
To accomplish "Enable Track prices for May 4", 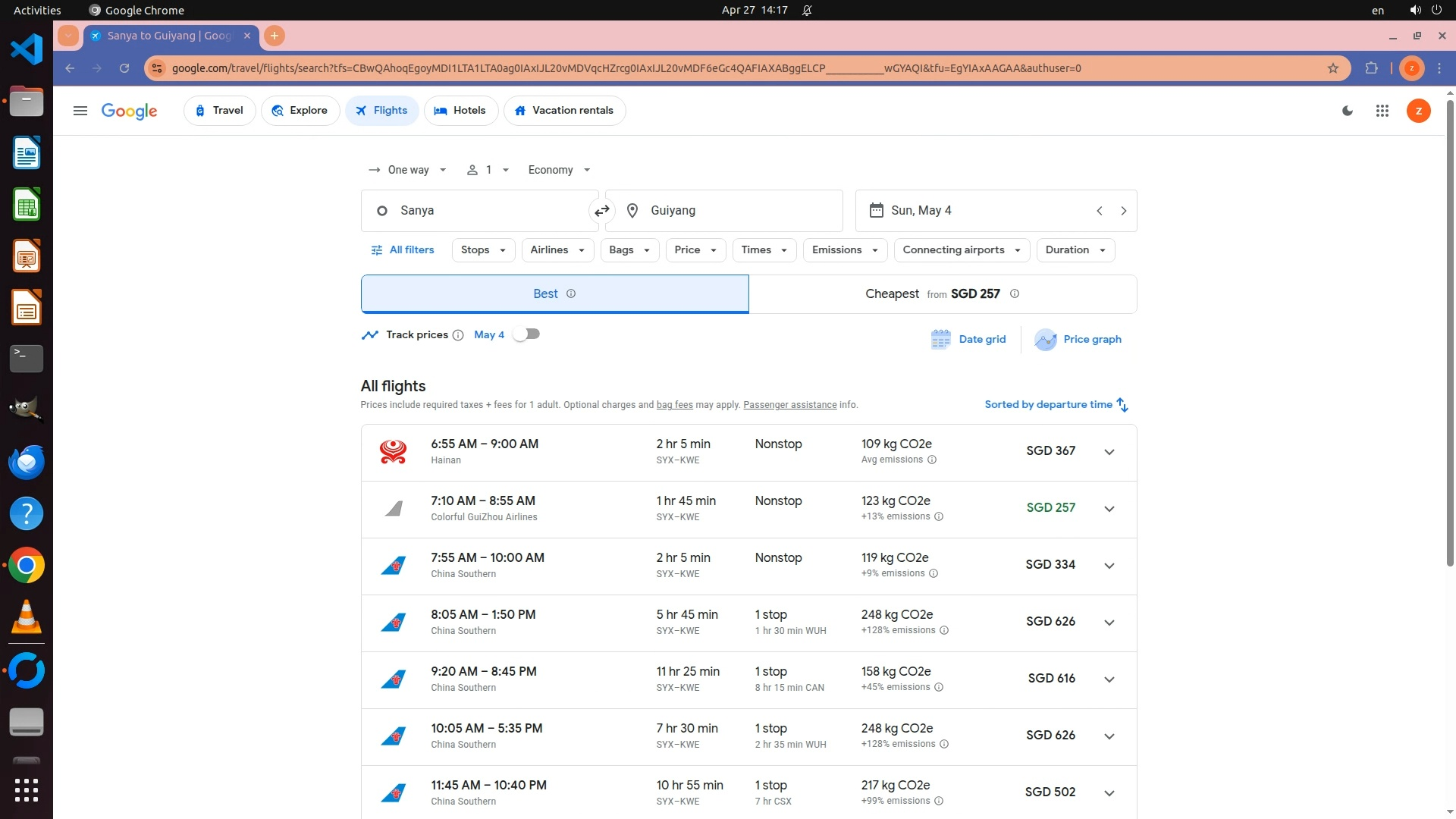I will tap(526, 334).
